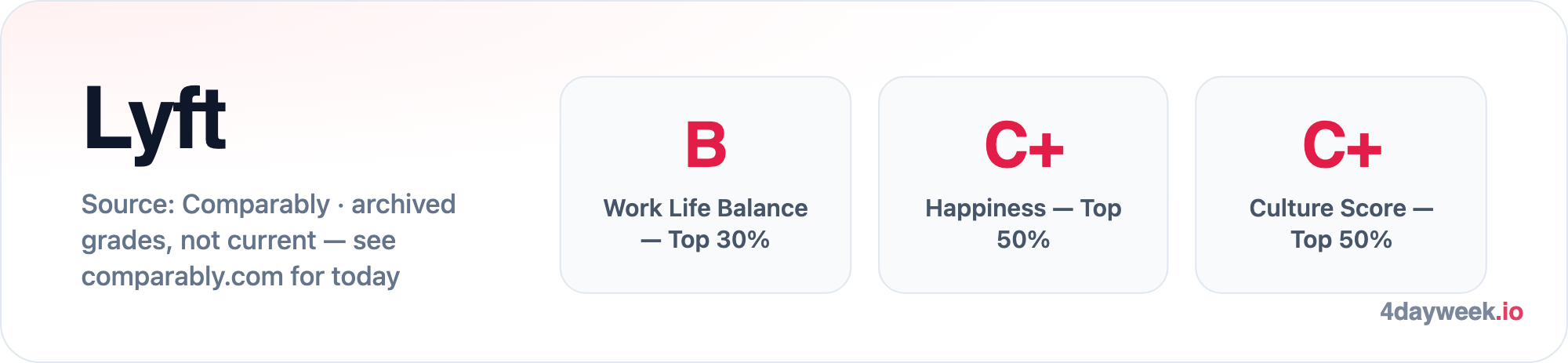Open the 4dayweek.io logo link

click(1451, 312)
